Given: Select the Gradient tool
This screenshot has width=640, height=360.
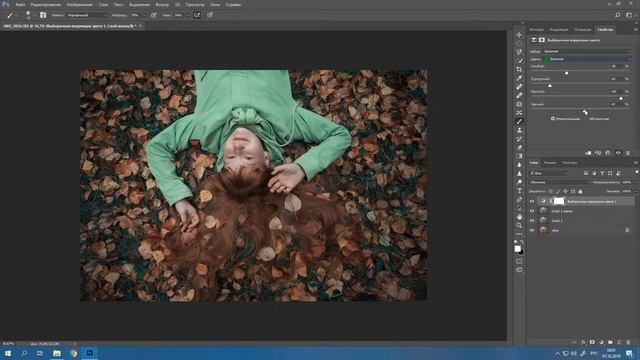Looking at the screenshot, I should click(519, 156).
